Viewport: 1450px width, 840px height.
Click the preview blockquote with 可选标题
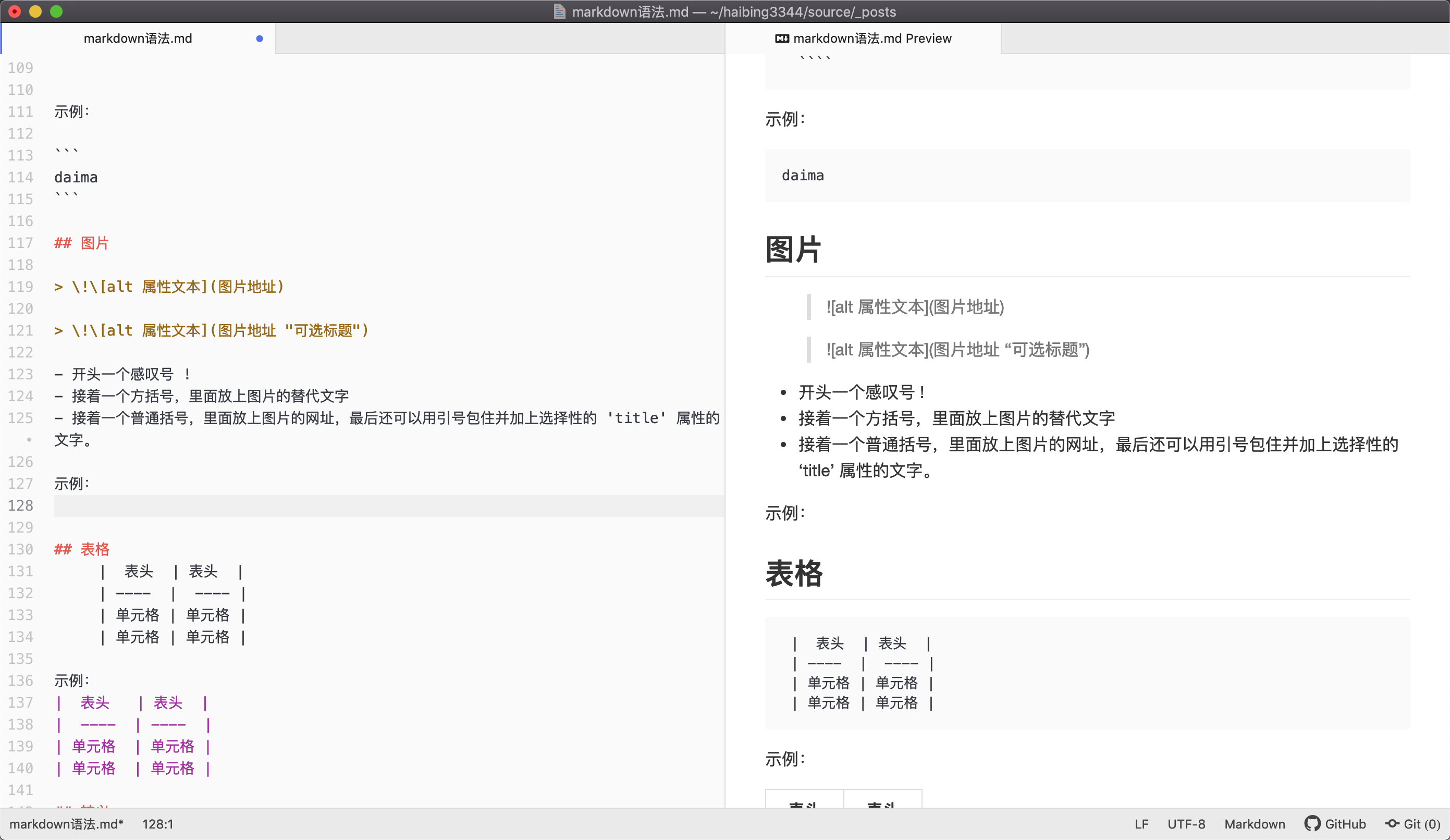pos(958,350)
